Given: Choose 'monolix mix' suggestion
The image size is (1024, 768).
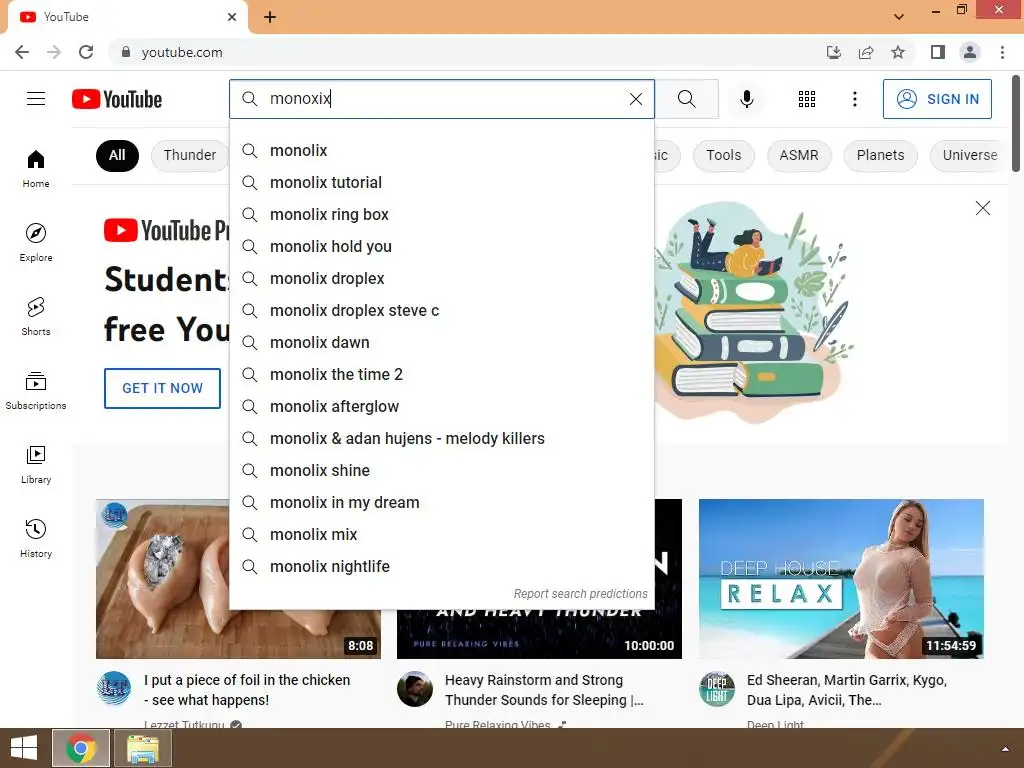Looking at the screenshot, I should tap(441, 534).
